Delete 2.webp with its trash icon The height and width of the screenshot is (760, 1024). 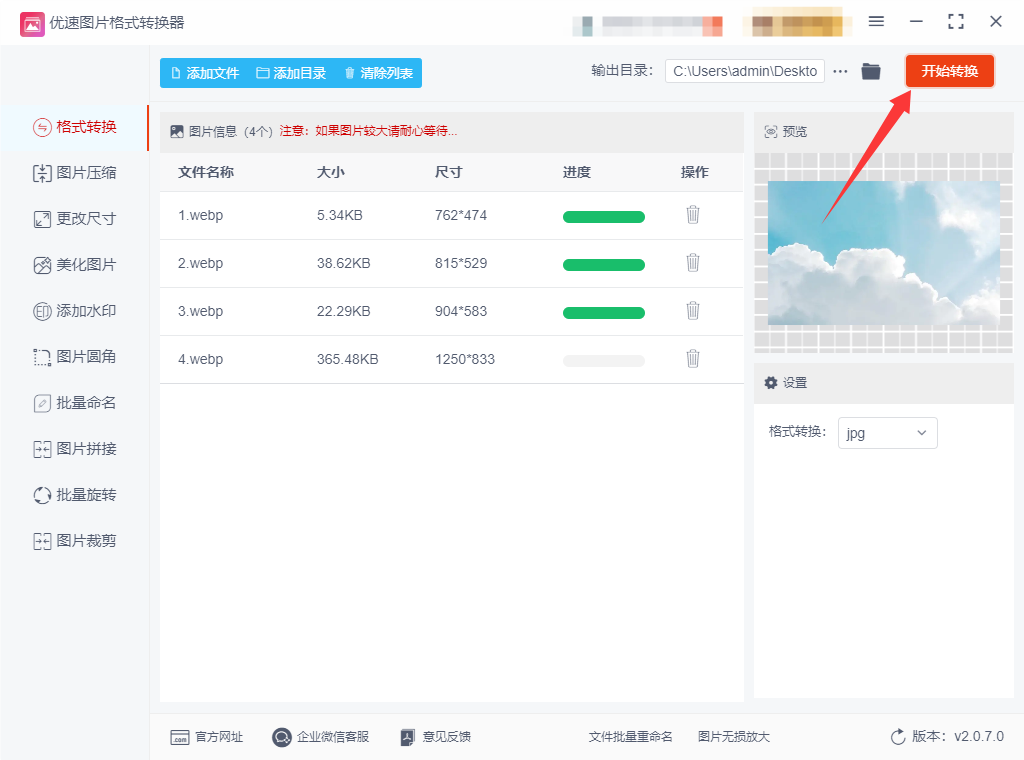[693, 262]
